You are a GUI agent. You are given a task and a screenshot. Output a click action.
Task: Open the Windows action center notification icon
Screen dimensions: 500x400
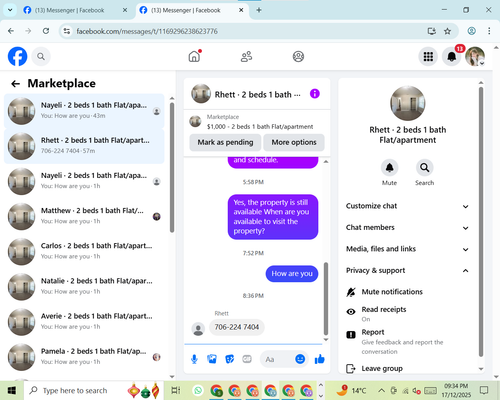coord(484,390)
